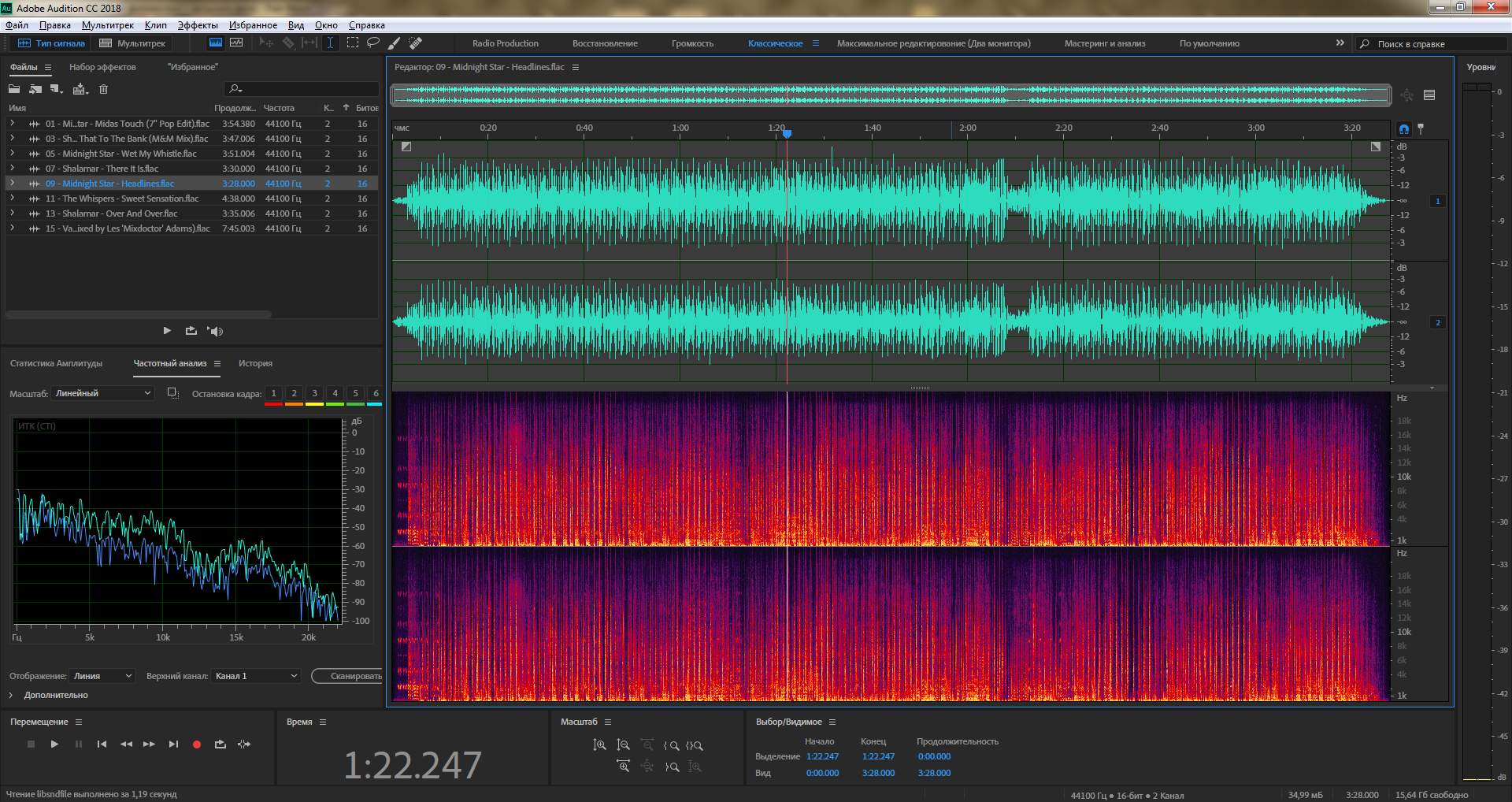The width and height of the screenshot is (1512, 802).
Task: Play the file preview in Files panel
Action: 167,331
